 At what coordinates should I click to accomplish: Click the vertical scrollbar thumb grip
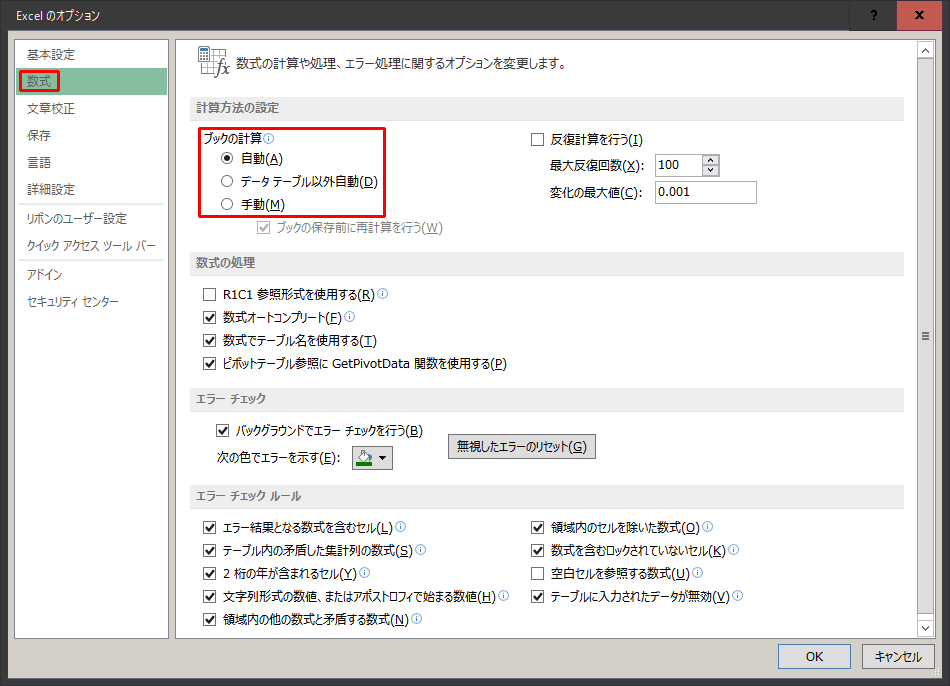point(925,336)
